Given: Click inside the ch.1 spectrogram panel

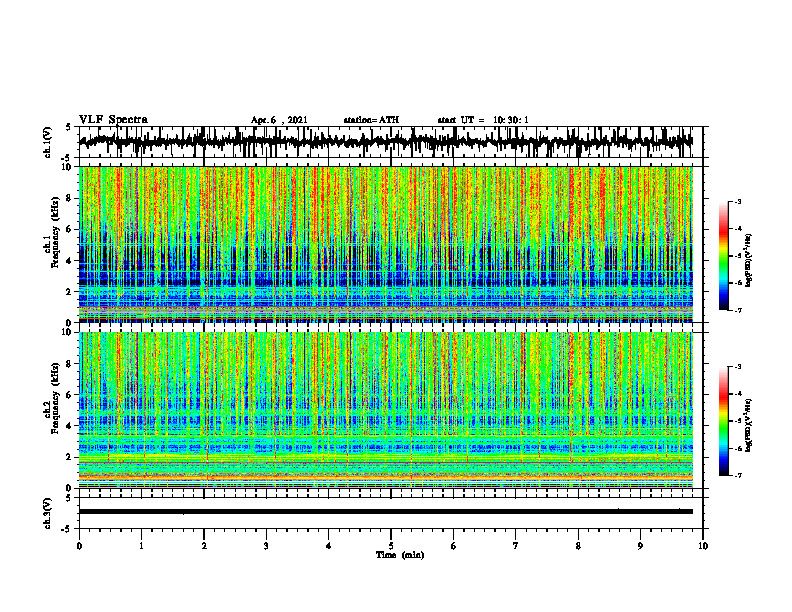Looking at the screenshot, I should [386, 244].
